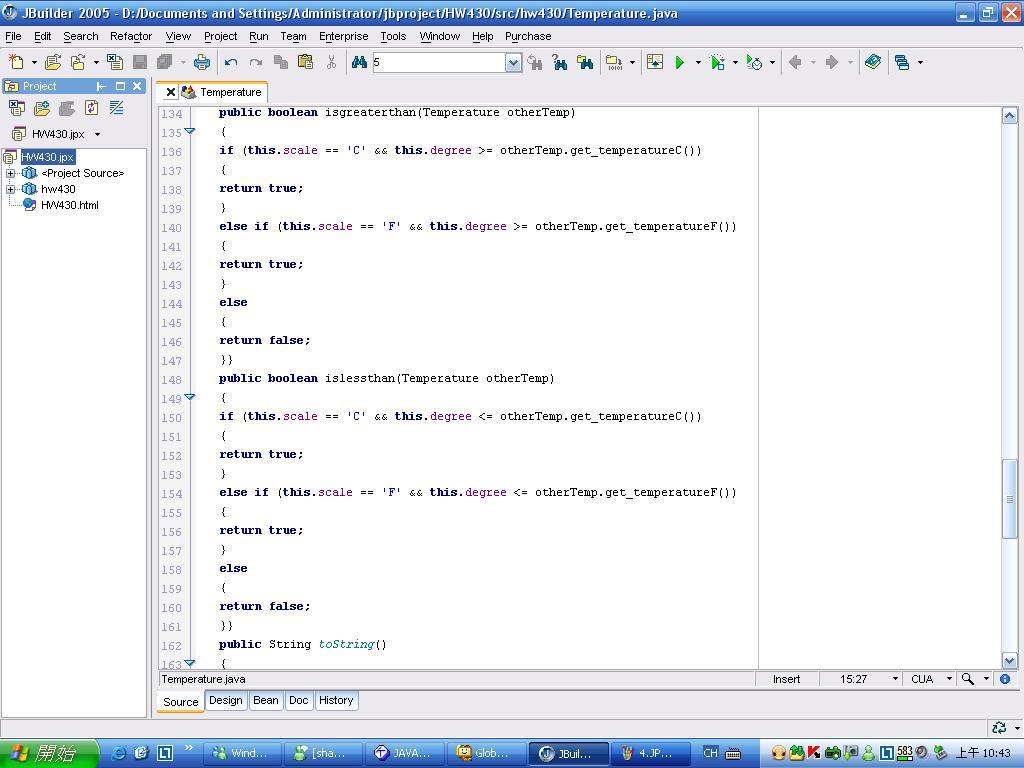The width and height of the screenshot is (1024, 768).
Task: Open the Project menu
Action: point(220,37)
